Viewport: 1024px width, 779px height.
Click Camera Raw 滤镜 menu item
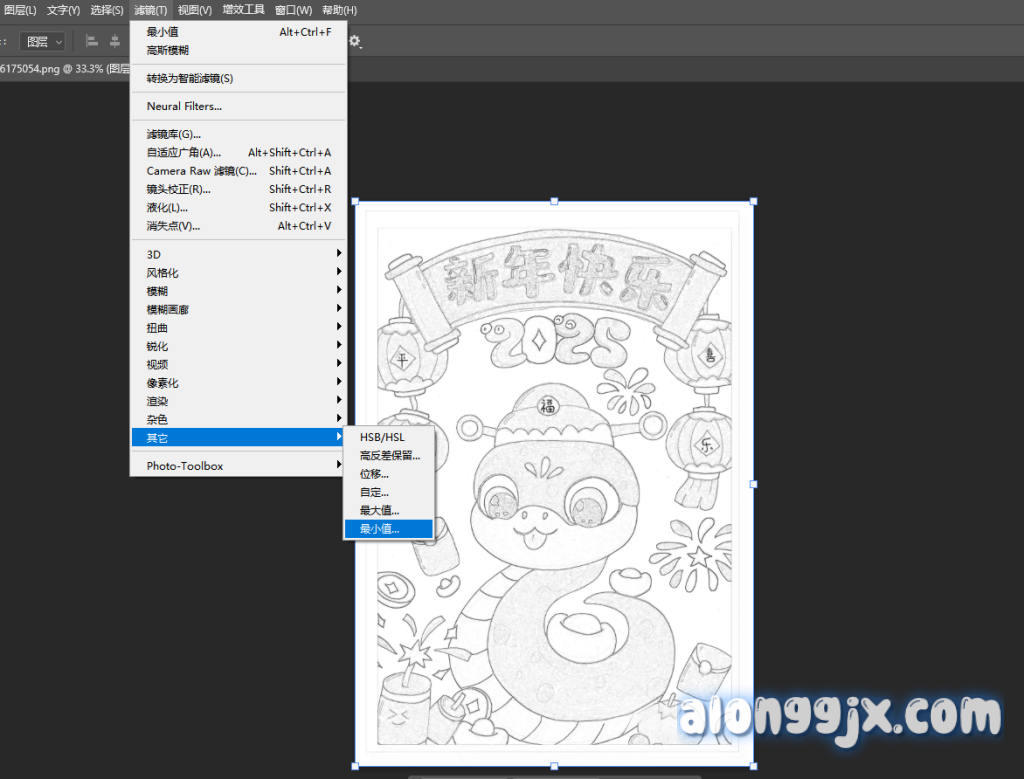point(200,171)
